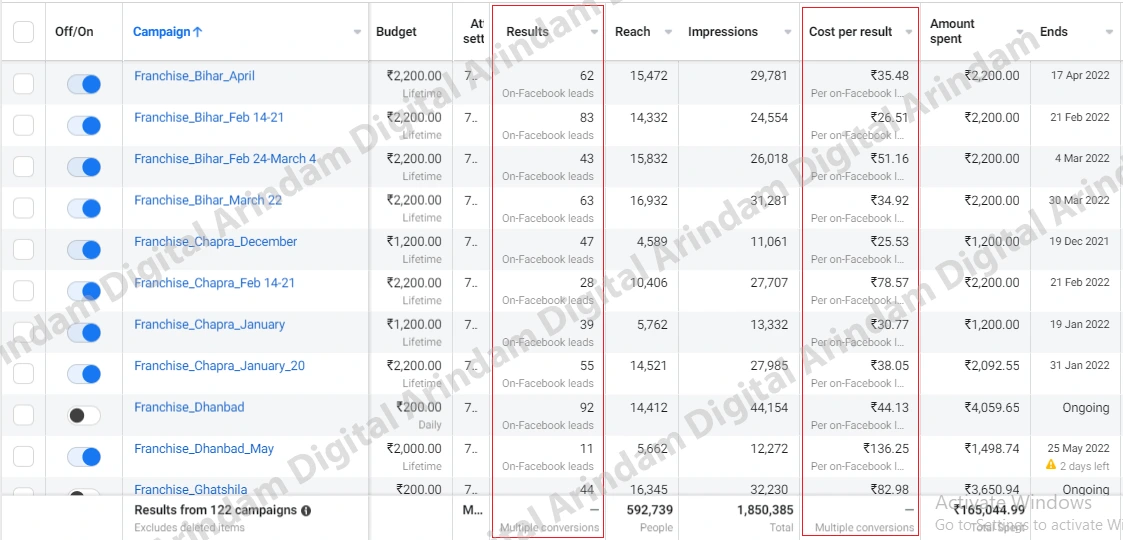The width and height of the screenshot is (1123, 540).
Task: Toggle off the Franchise_Bihar_April campaign
Action: (84, 85)
